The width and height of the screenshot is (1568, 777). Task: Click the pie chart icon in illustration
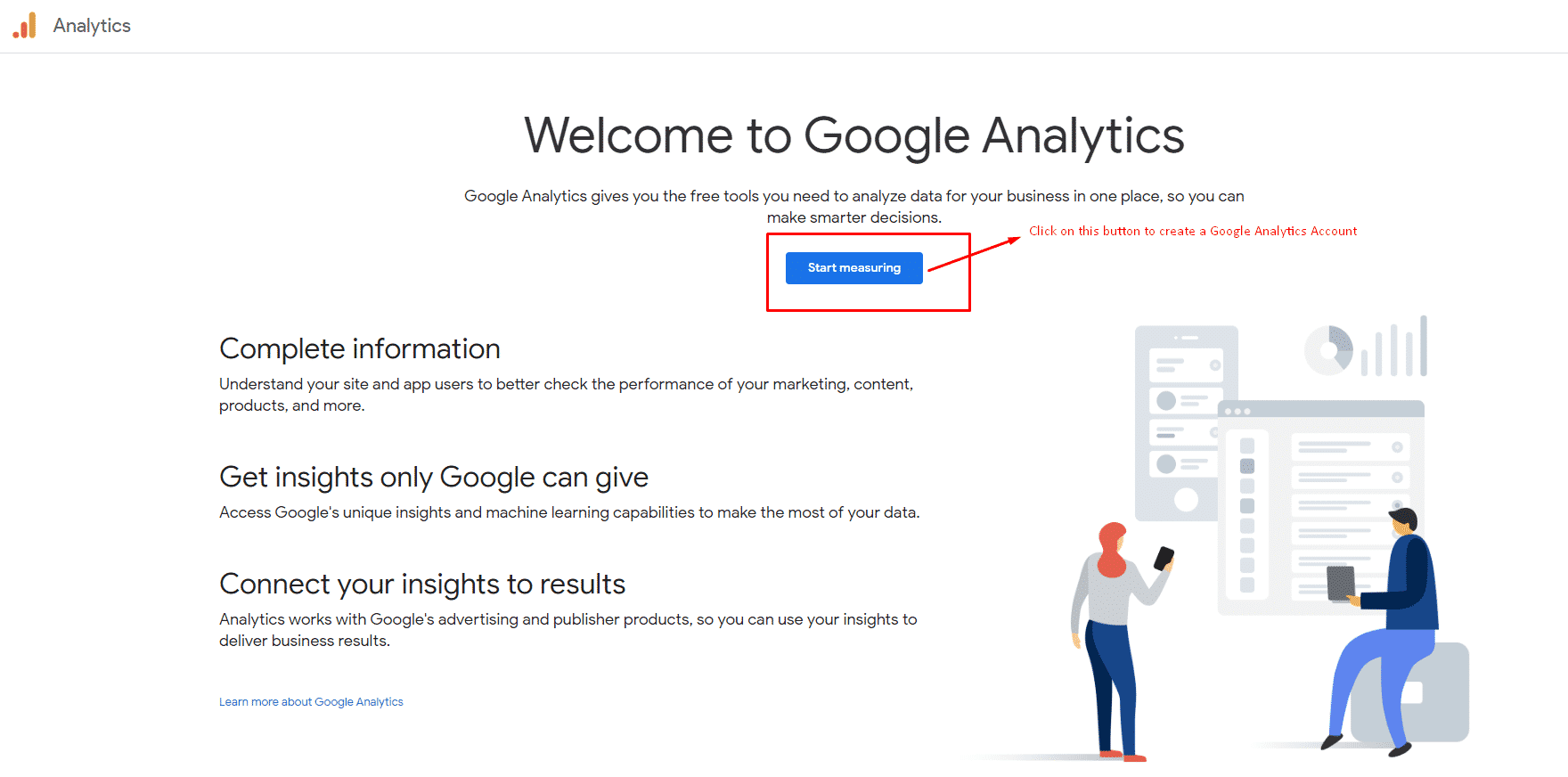(x=1328, y=350)
